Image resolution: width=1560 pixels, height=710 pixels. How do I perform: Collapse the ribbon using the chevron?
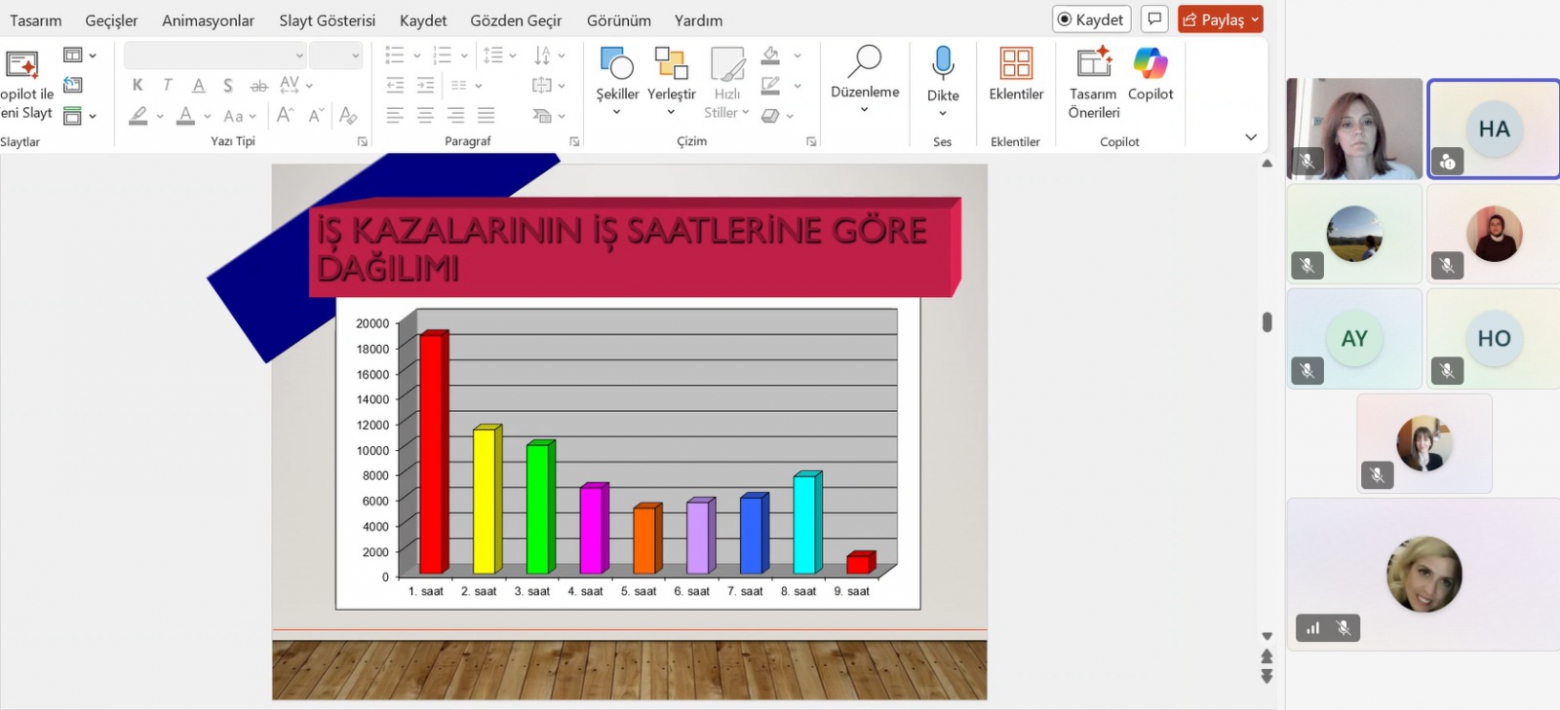[x=1250, y=137]
